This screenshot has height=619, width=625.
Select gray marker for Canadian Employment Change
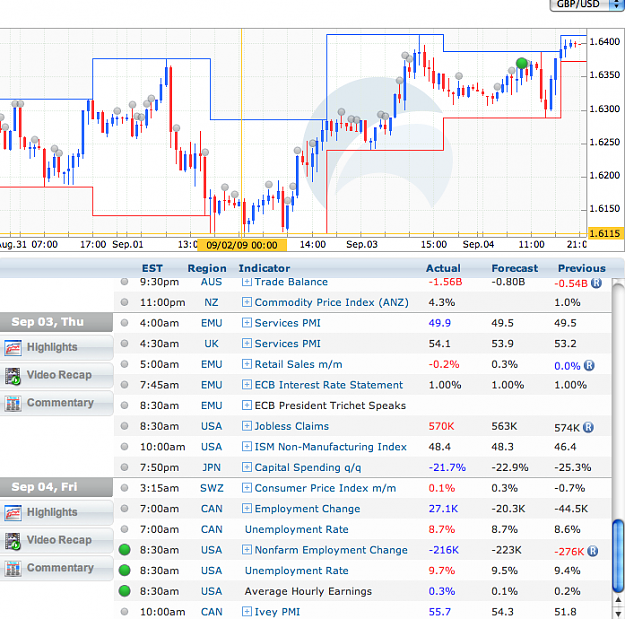coord(124,509)
